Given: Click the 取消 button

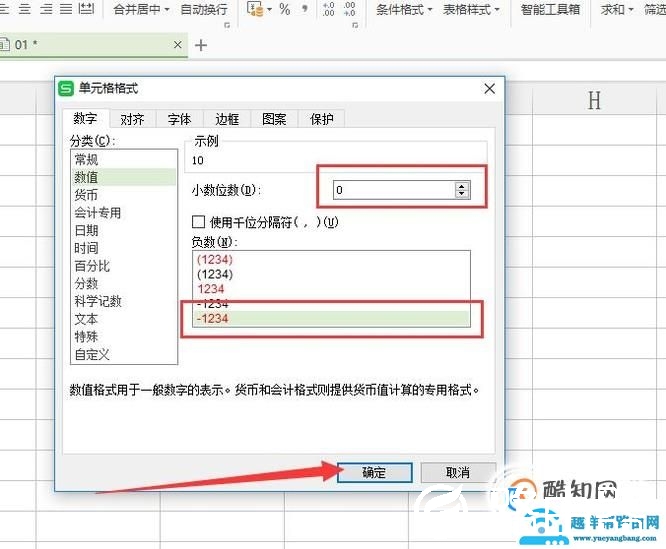Looking at the screenshot, I should [458, 472].
